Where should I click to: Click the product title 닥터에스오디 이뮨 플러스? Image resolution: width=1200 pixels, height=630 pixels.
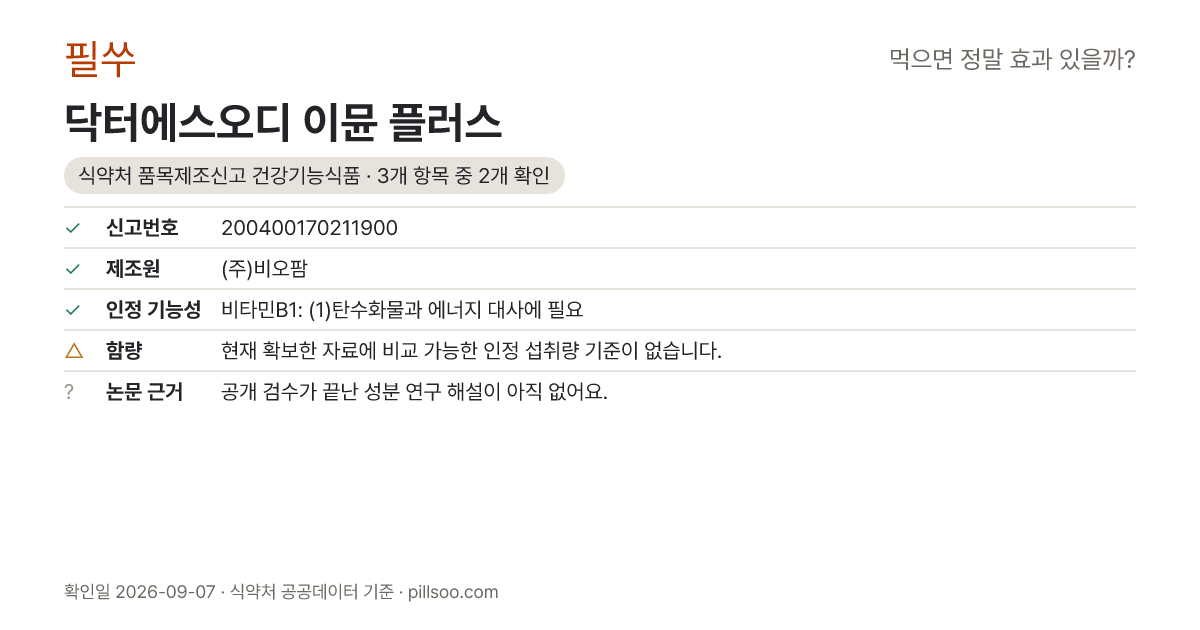283,123
